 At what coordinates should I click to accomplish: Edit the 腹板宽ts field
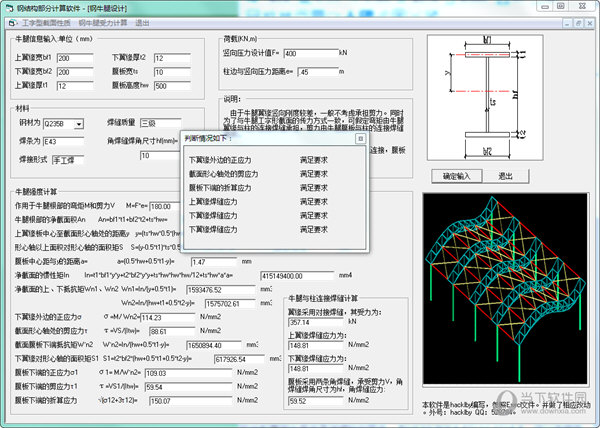[172, 72]
